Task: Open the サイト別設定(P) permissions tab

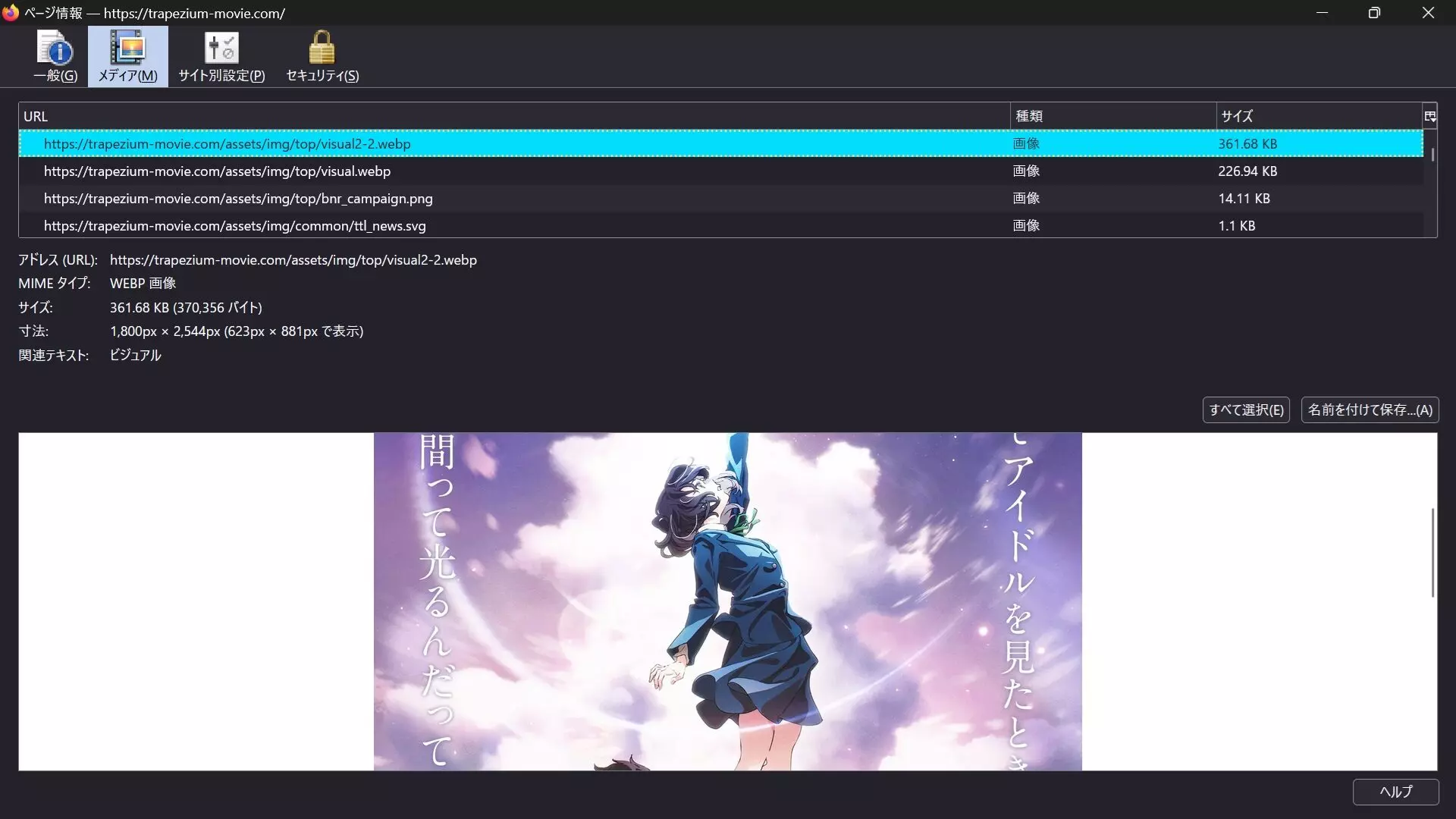Action: coord(221,57)
